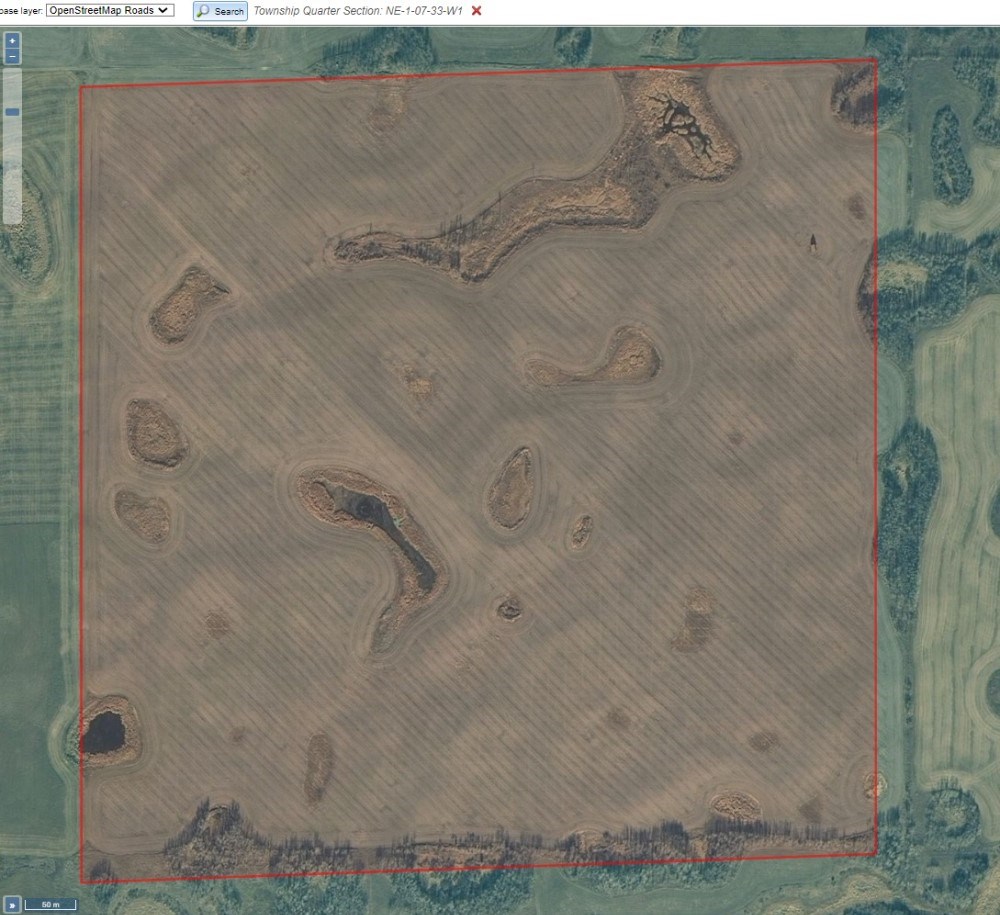Zoom in with the plus button
This screenshot has height=915, width=1000.
coord(12,41)
